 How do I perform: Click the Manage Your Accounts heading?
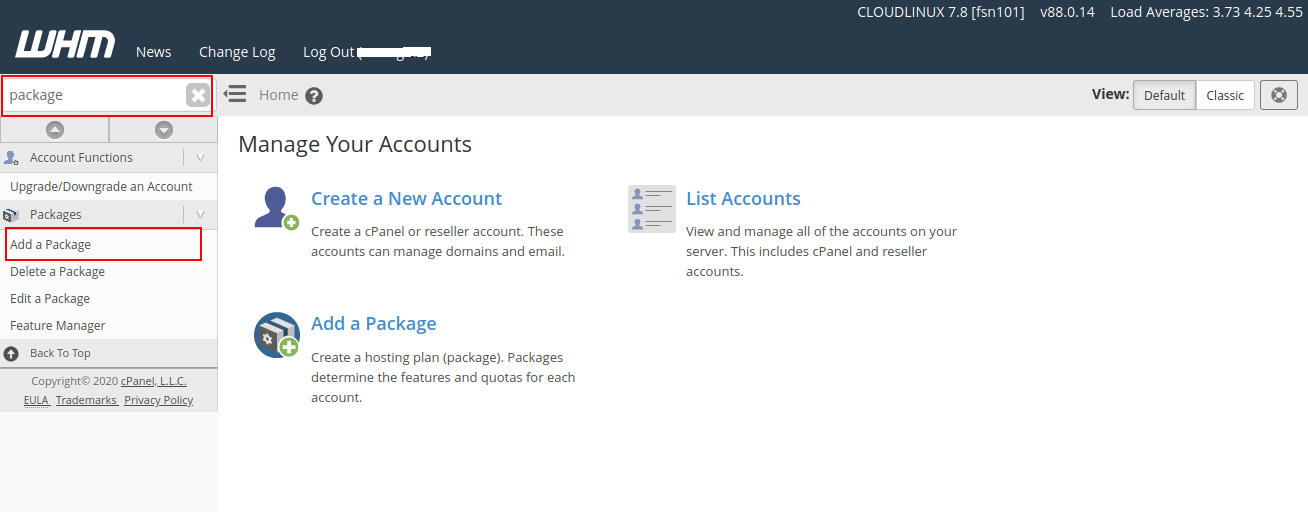355,144
